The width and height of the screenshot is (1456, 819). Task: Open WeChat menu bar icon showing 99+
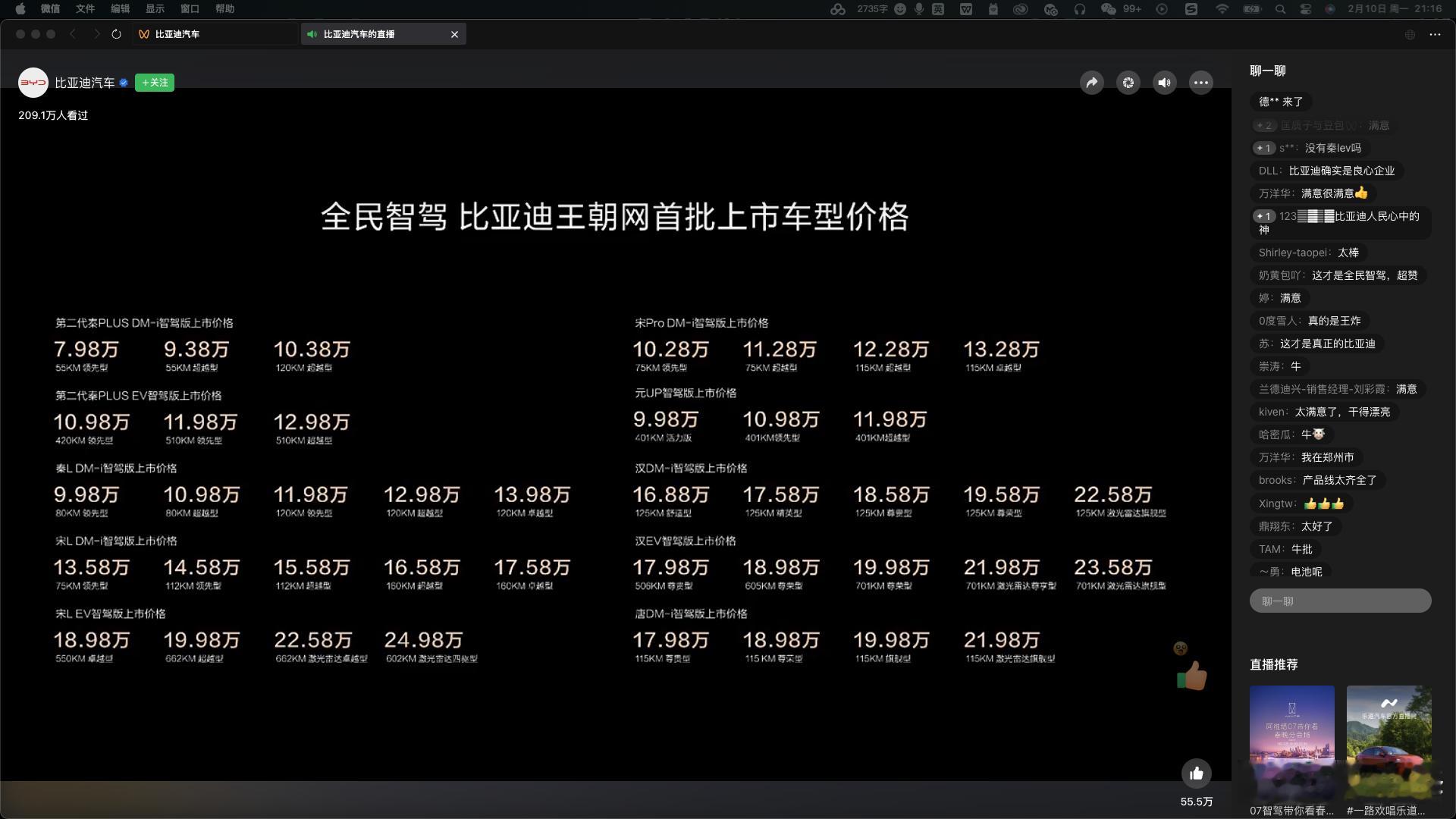coord(1121,9)
